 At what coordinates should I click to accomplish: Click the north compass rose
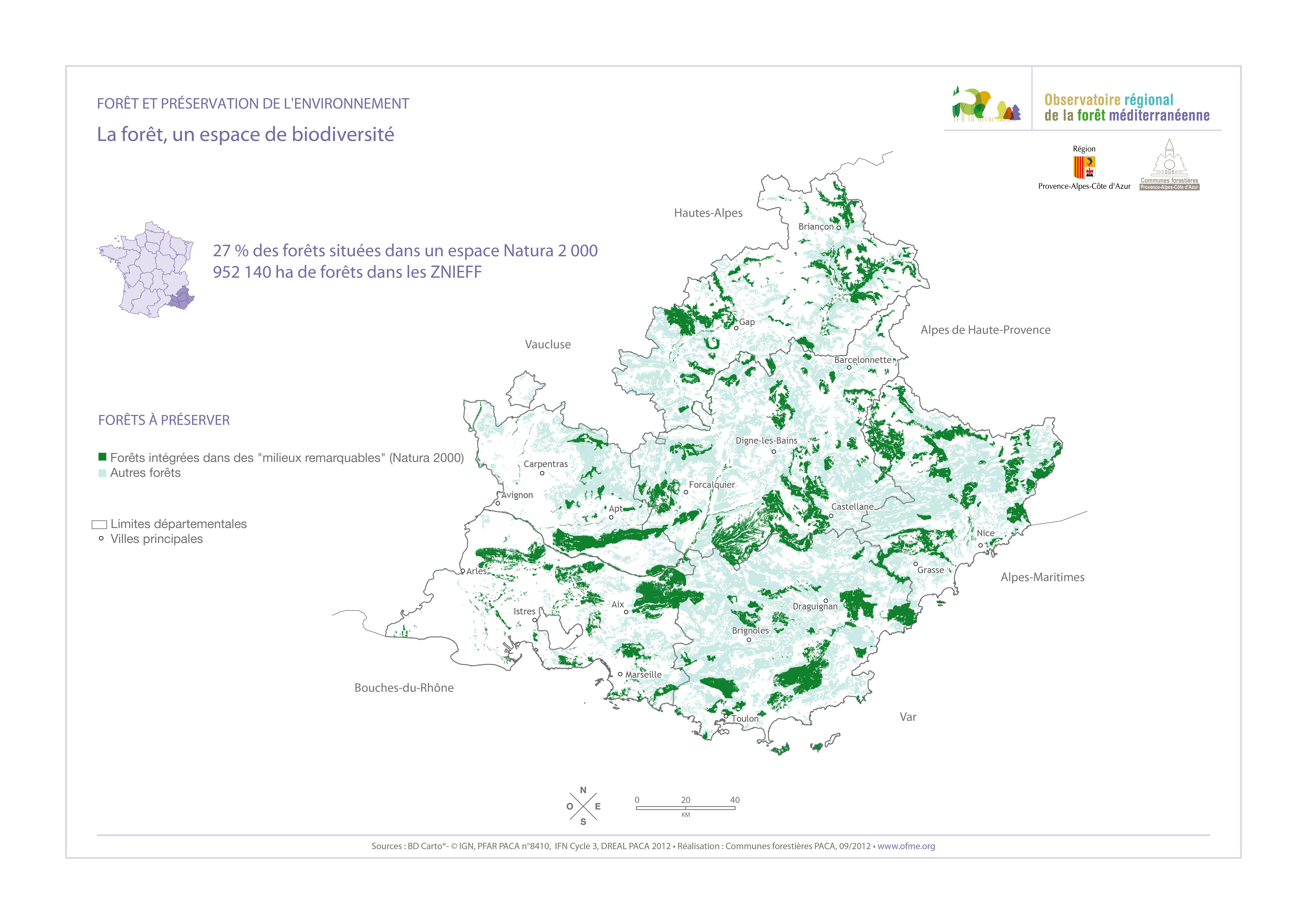583,806
